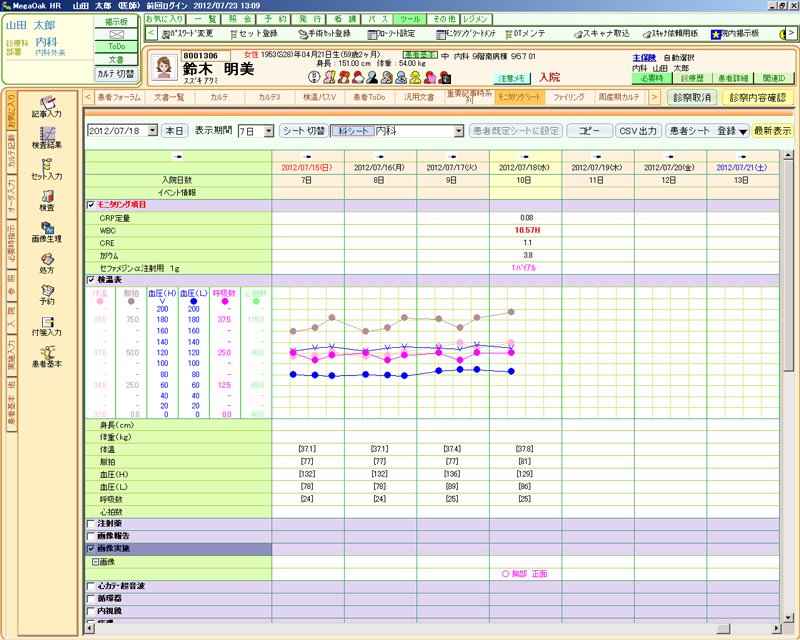The image size is (800, 640).
Task: Open スキャナ依頼用紙 from the toolbar
Action: [x=670, y=34]
